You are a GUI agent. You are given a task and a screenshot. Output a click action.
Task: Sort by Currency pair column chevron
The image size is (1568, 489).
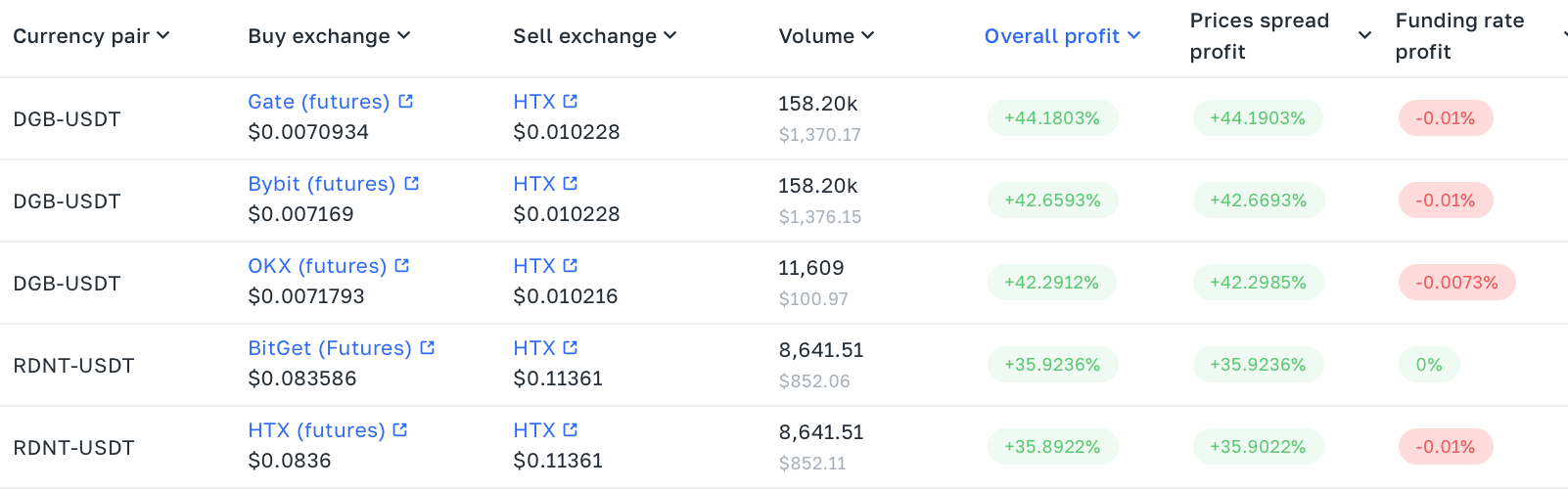click(x=163, y=36)
